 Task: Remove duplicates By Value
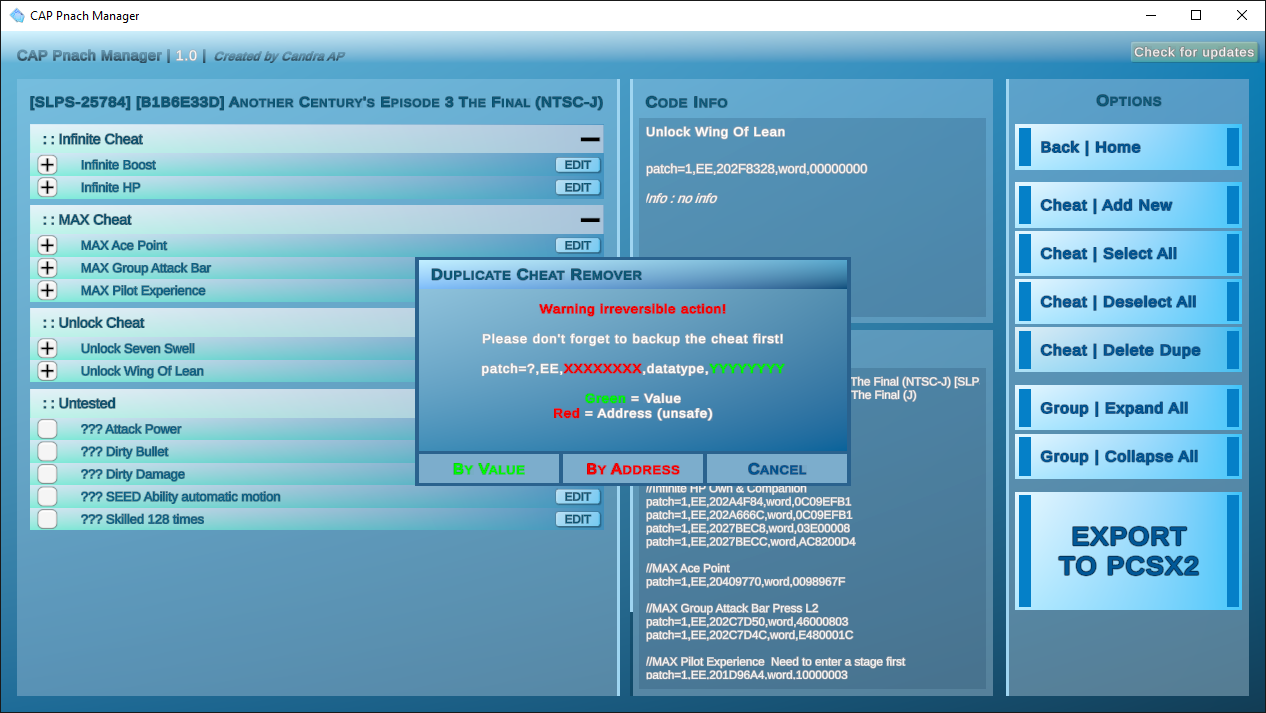(x=489, y=468)
